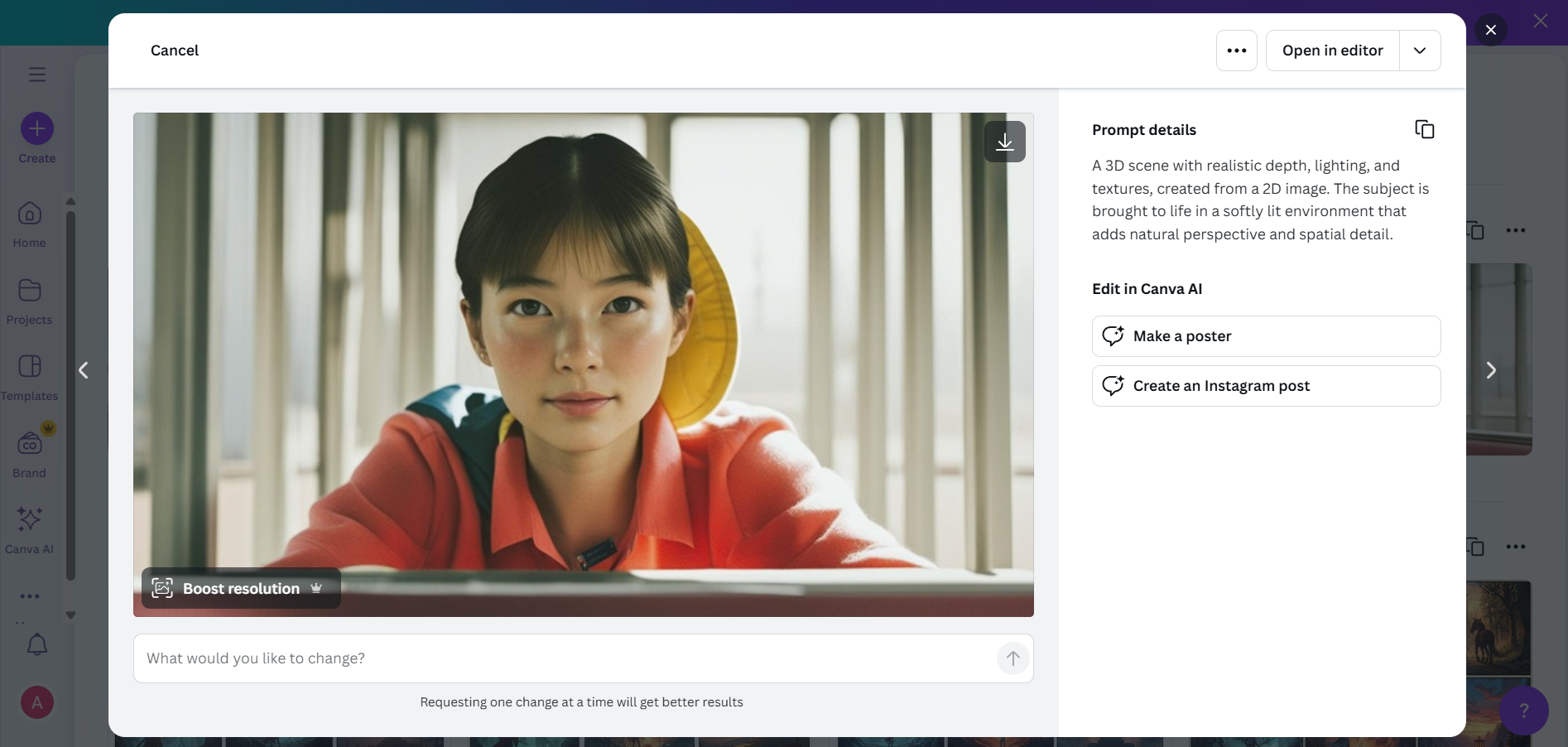Copy the prompt details text
This screenshot has width=1568, height=747.
[x=1425, y=129]
